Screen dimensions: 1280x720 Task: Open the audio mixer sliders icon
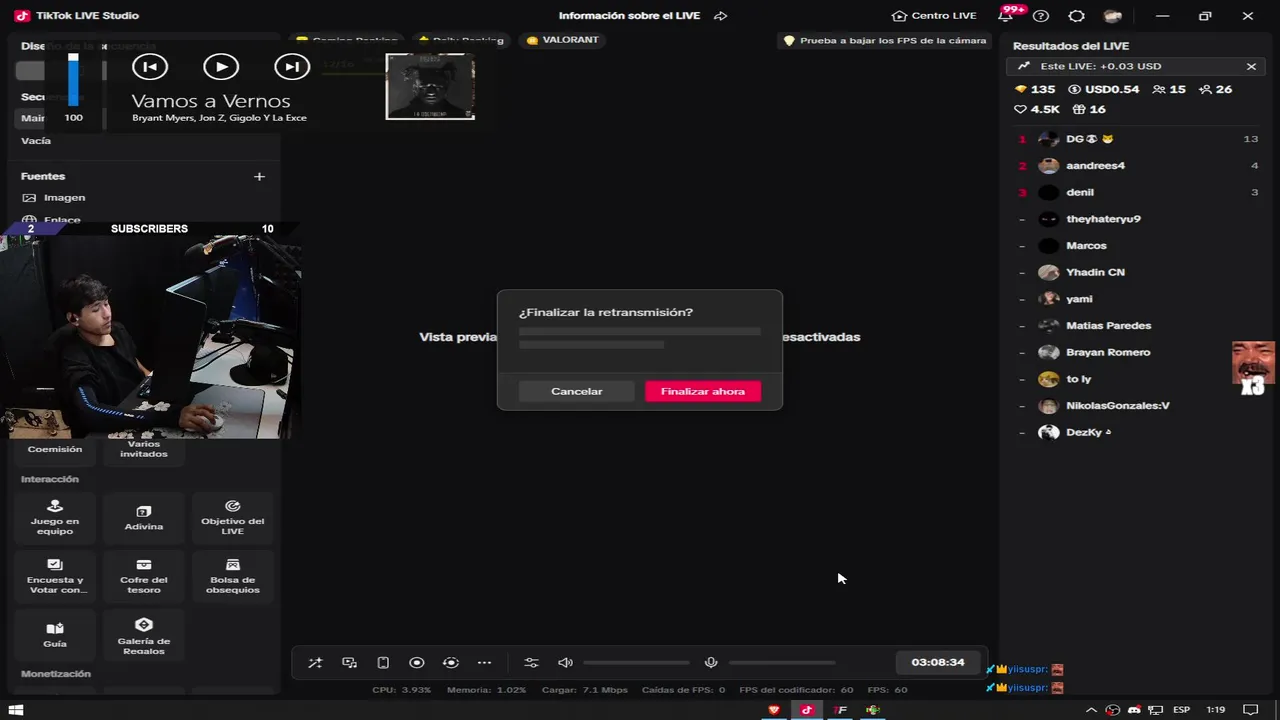[531, 662]
